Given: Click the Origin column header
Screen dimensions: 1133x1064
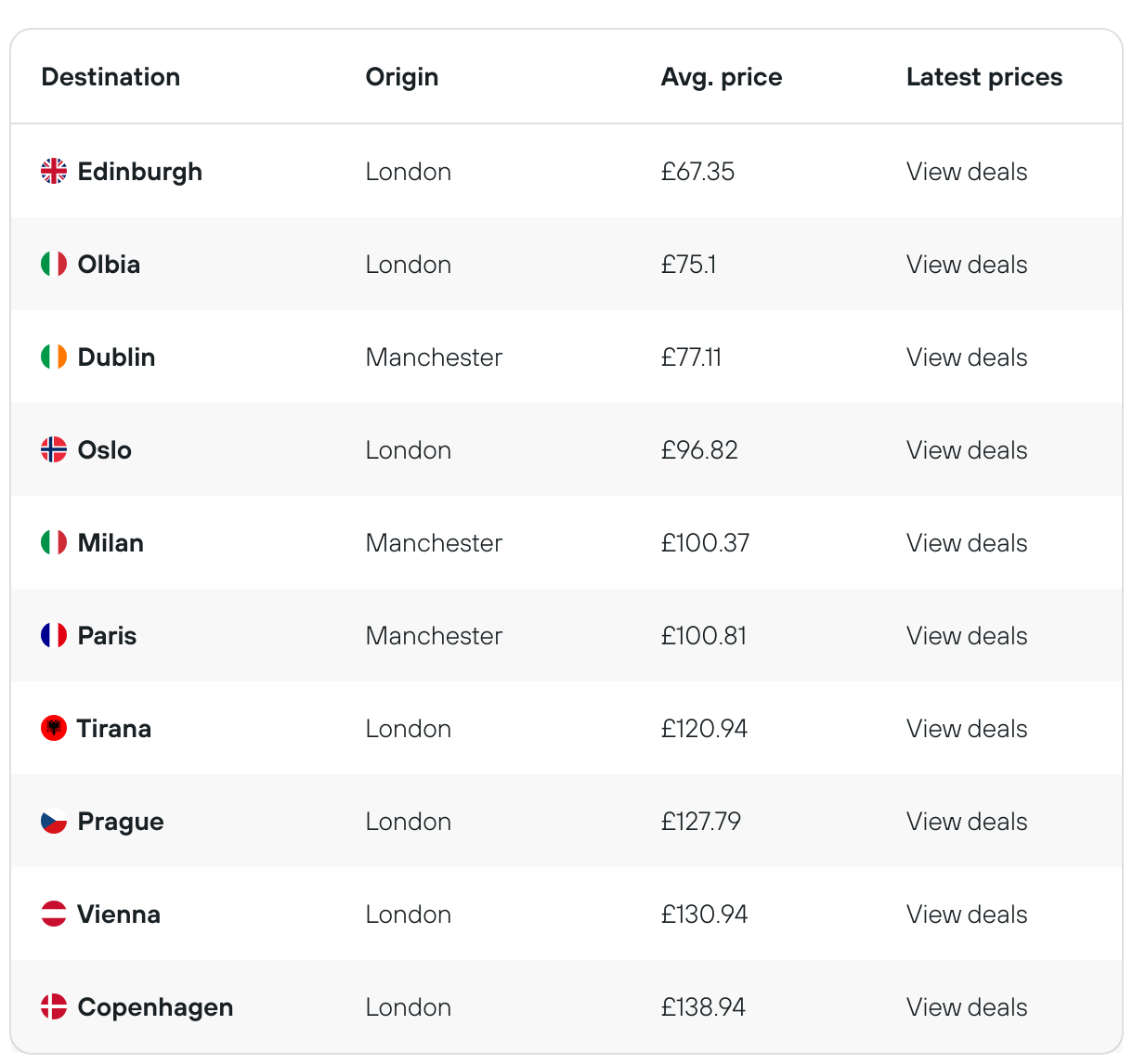Looking at the screenshot, I should [x=402, y=77].
